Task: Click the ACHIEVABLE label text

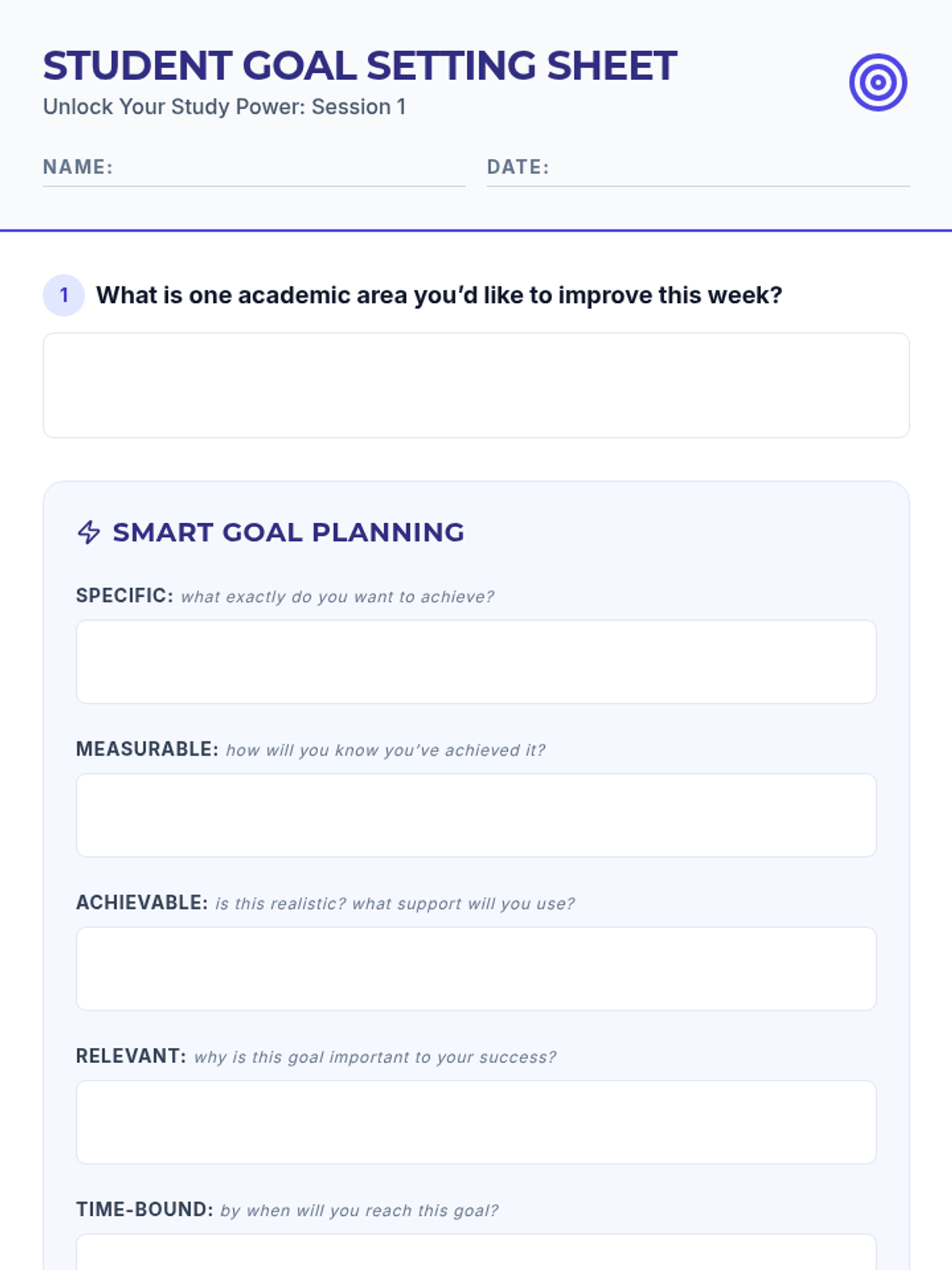Action: coord(142,902)
